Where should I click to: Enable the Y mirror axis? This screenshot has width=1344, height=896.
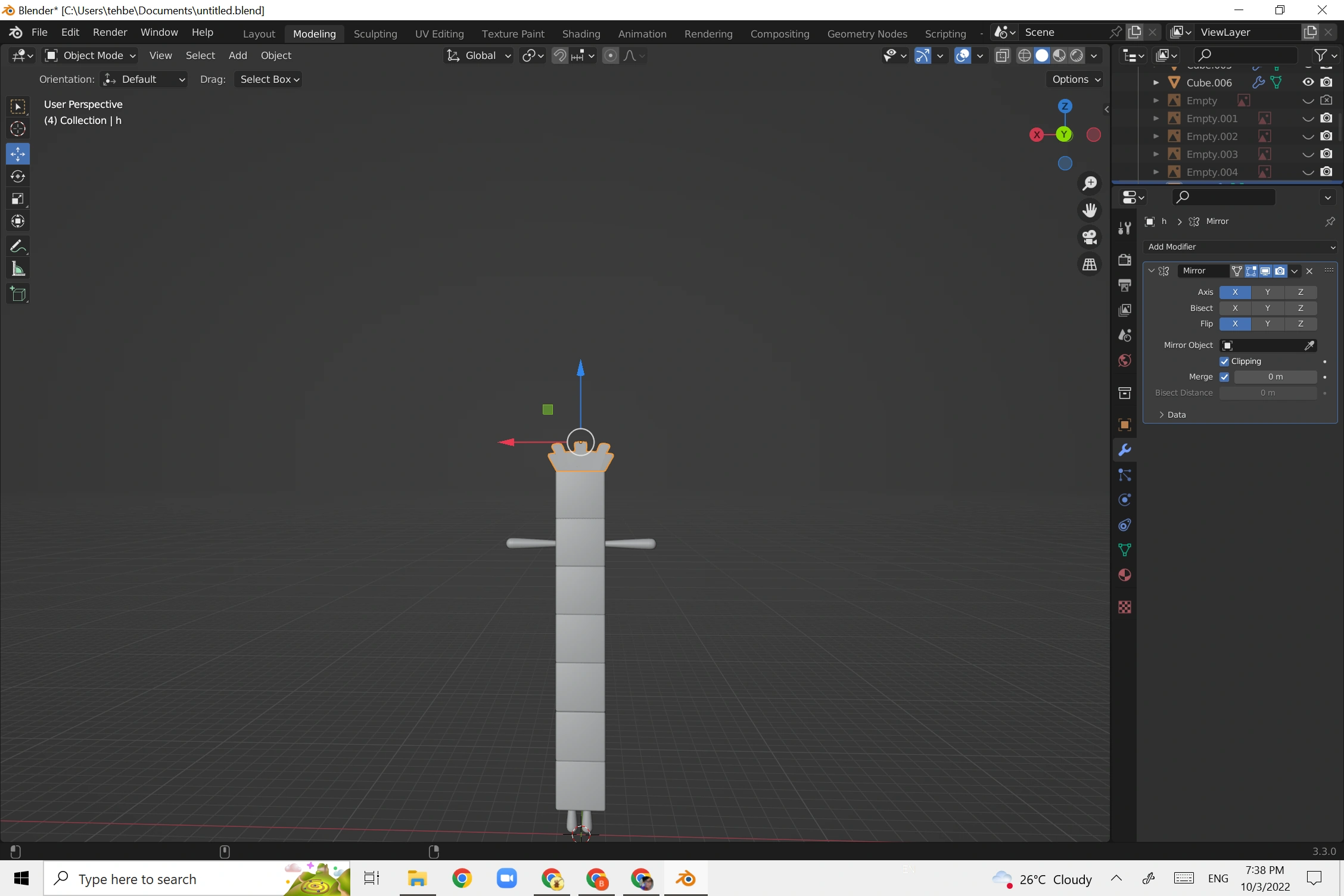click(1268, 292)
